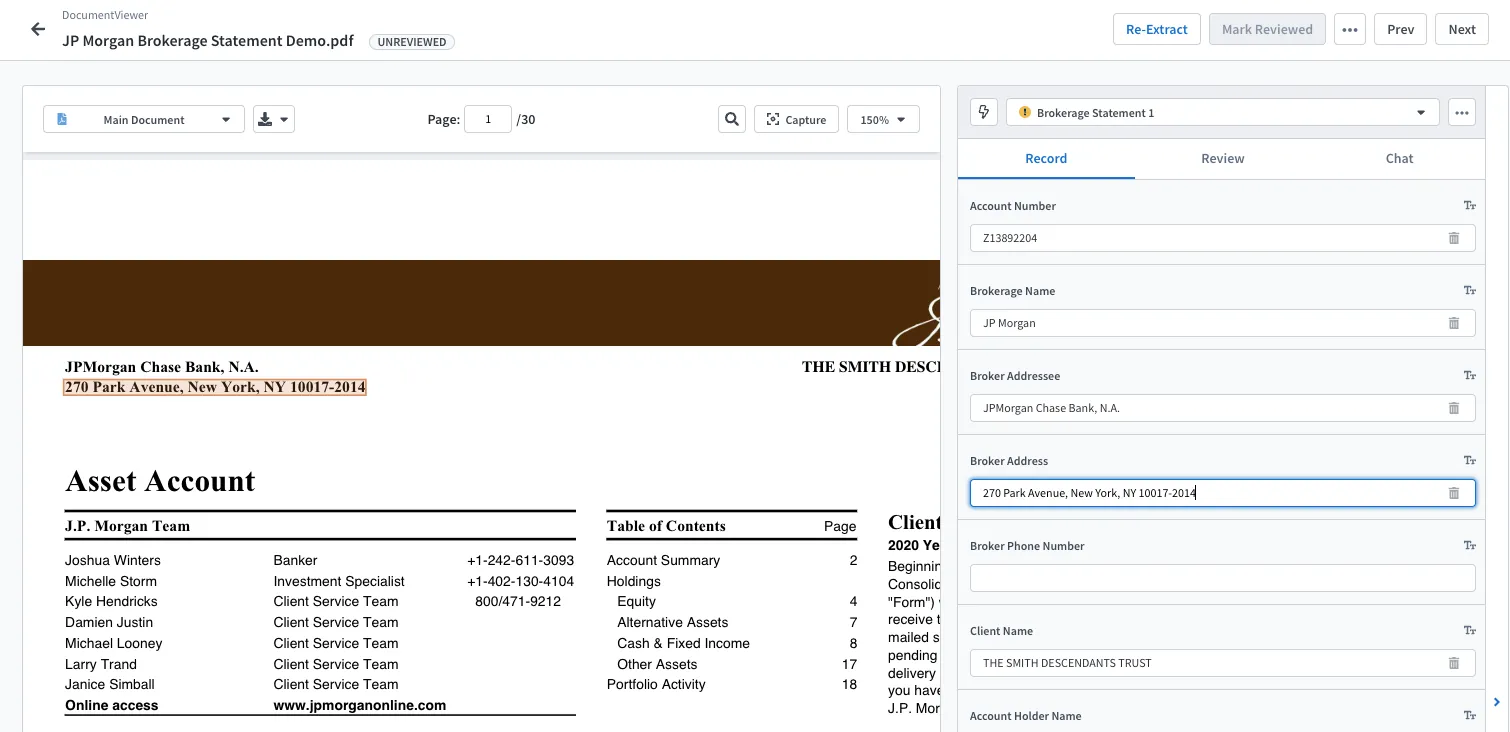Click text-format icon beside Account Number label

click(1469, 206)
